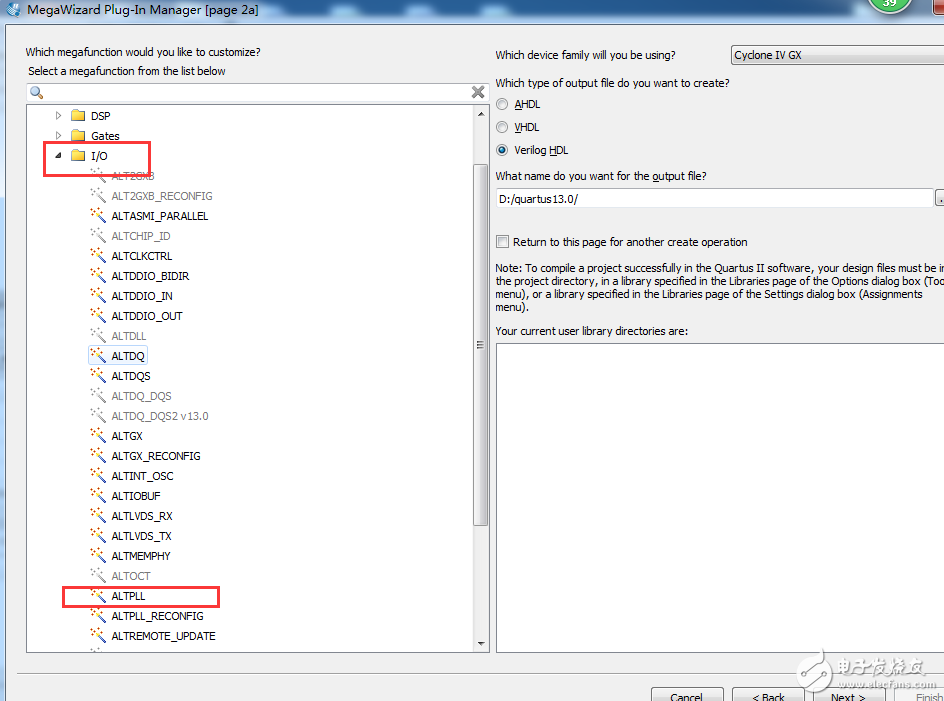Click the Gates folder icon
Screen dimensions: 944x701
(x=78, y=135)
